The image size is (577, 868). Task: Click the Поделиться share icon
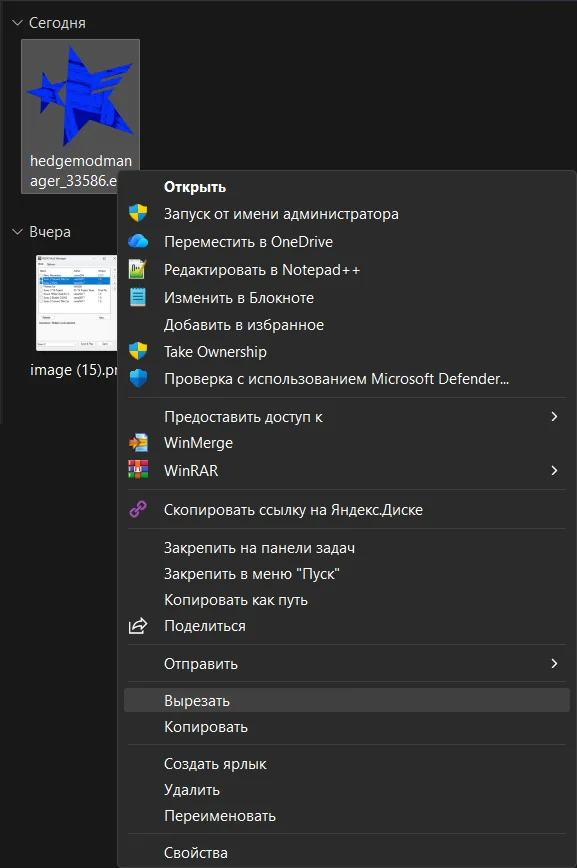point(138,626)
